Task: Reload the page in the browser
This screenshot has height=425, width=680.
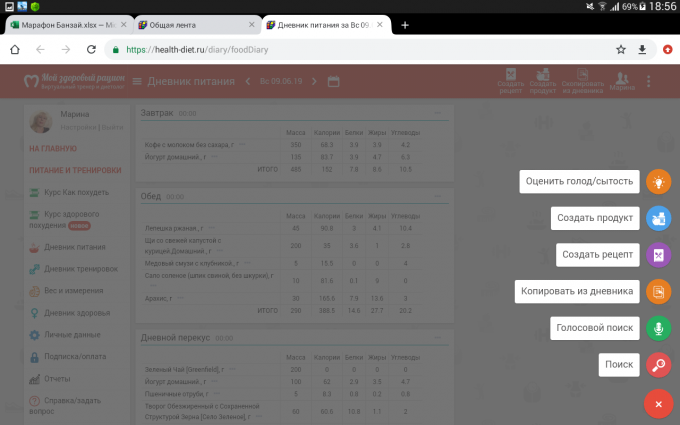Action: pos(90,49)
